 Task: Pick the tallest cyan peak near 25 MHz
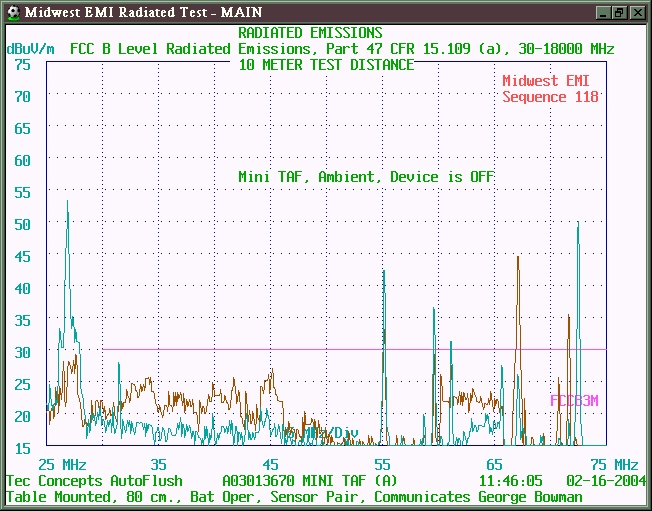(x=67, y=205)
